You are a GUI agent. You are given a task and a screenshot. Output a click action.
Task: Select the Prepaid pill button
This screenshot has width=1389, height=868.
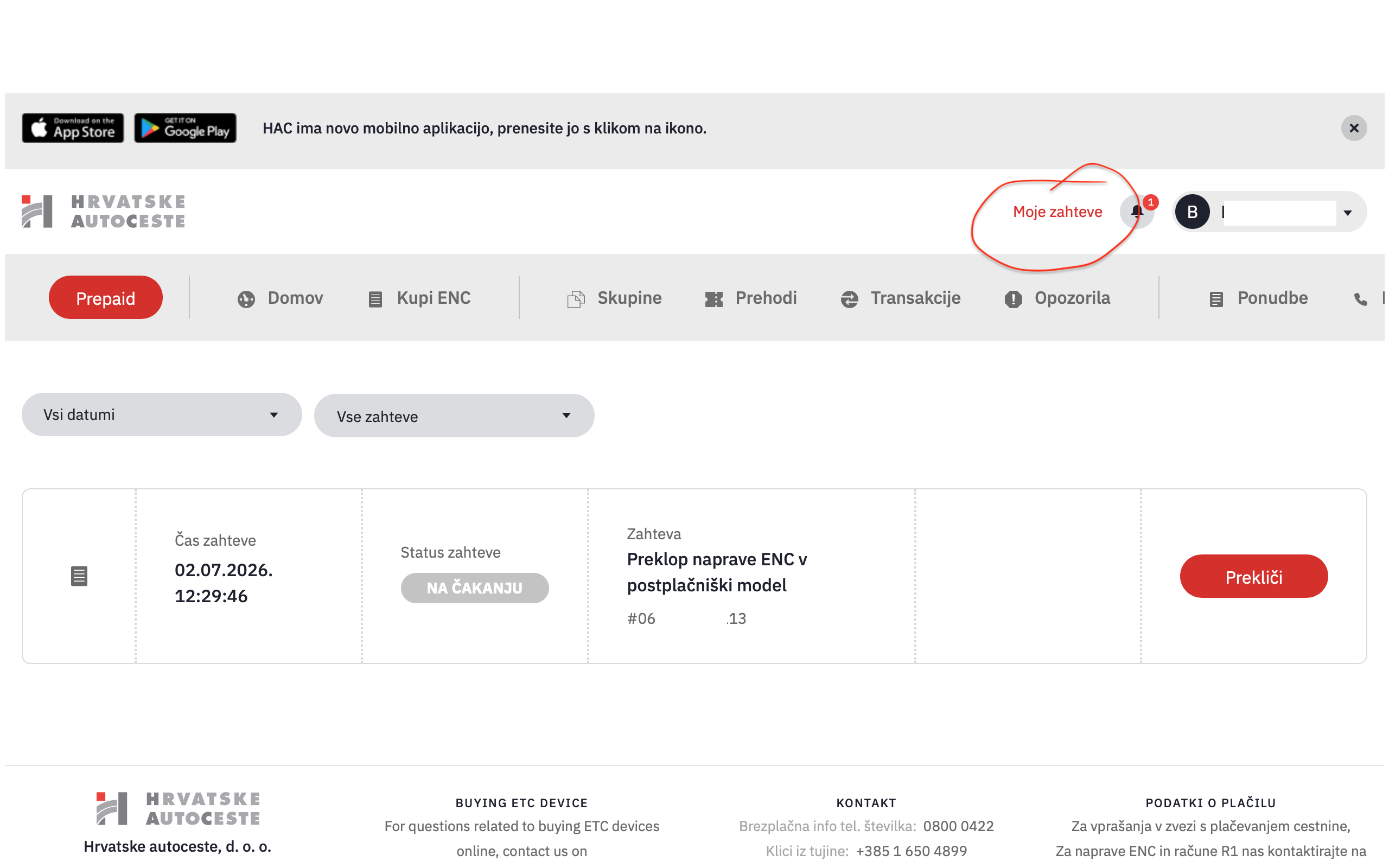(106, 297)
